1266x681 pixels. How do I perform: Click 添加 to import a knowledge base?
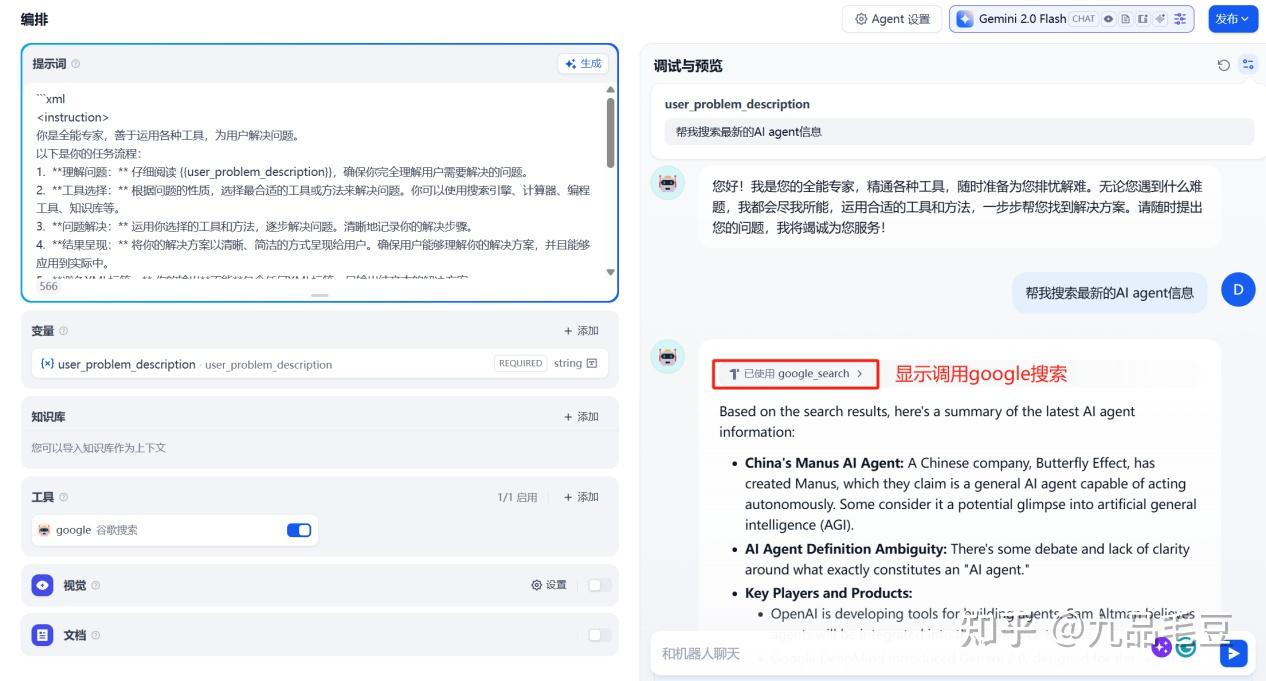click(580, 416)
